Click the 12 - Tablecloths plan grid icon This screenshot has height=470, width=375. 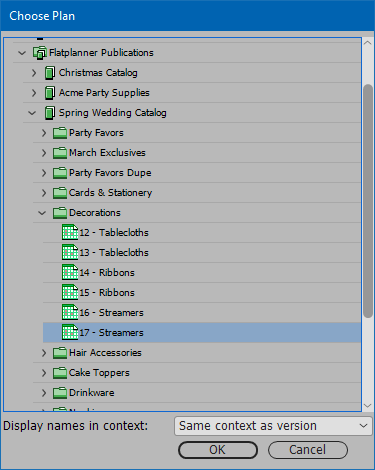(70, 232)
